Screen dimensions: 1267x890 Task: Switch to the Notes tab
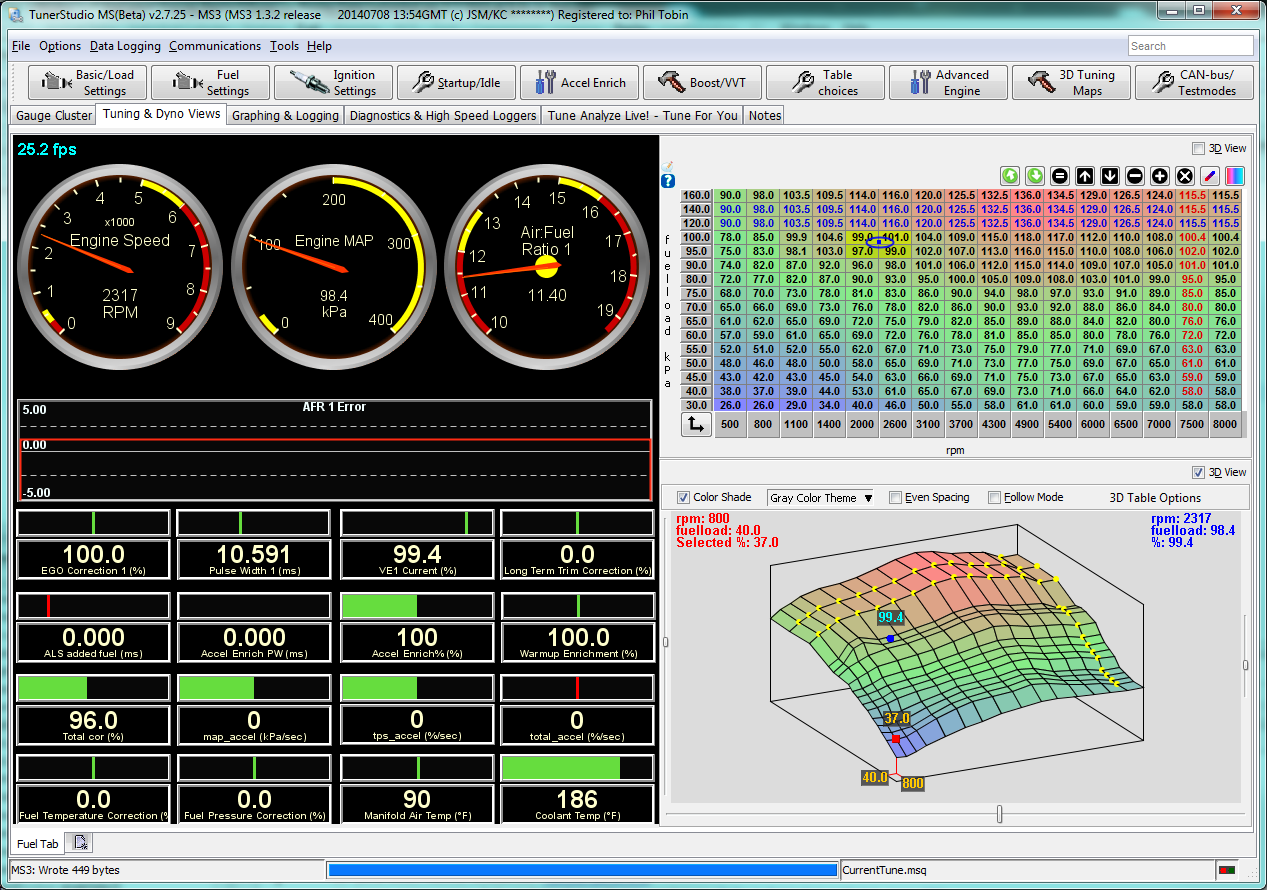[x=765, y=116]
